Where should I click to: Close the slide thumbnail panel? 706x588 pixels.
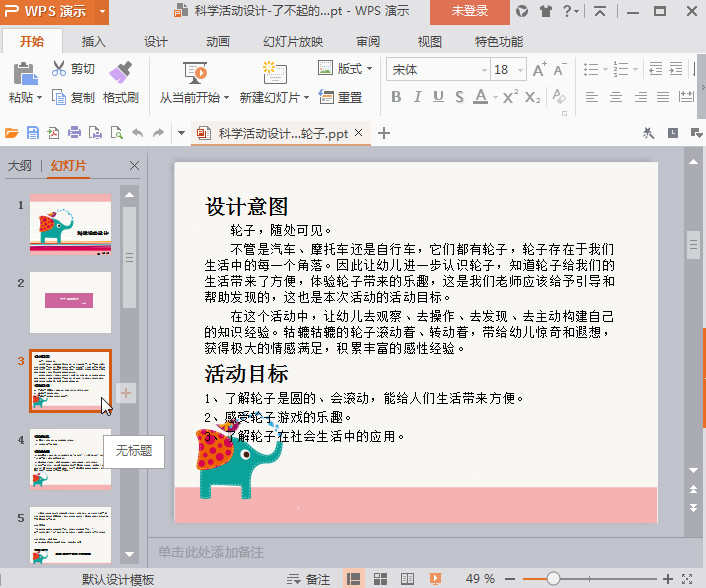point(134,166)
